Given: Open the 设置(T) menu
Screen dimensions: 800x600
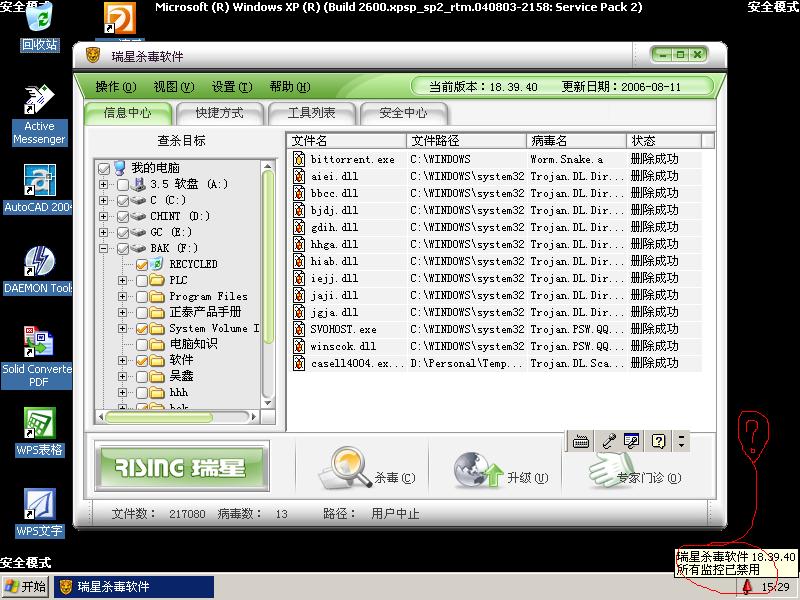Looking at the screenshot, I should [x=232, y=87].
